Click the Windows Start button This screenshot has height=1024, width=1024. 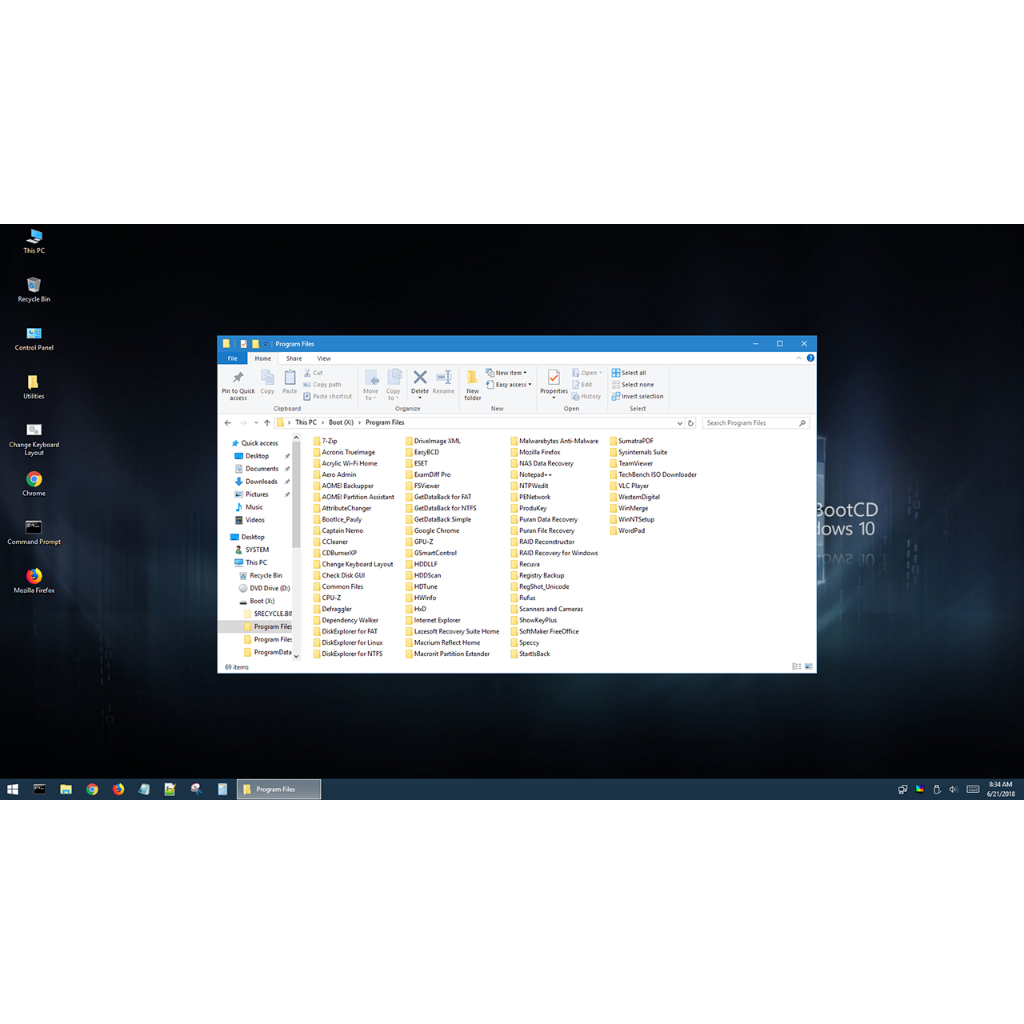(x=12, y=789)
